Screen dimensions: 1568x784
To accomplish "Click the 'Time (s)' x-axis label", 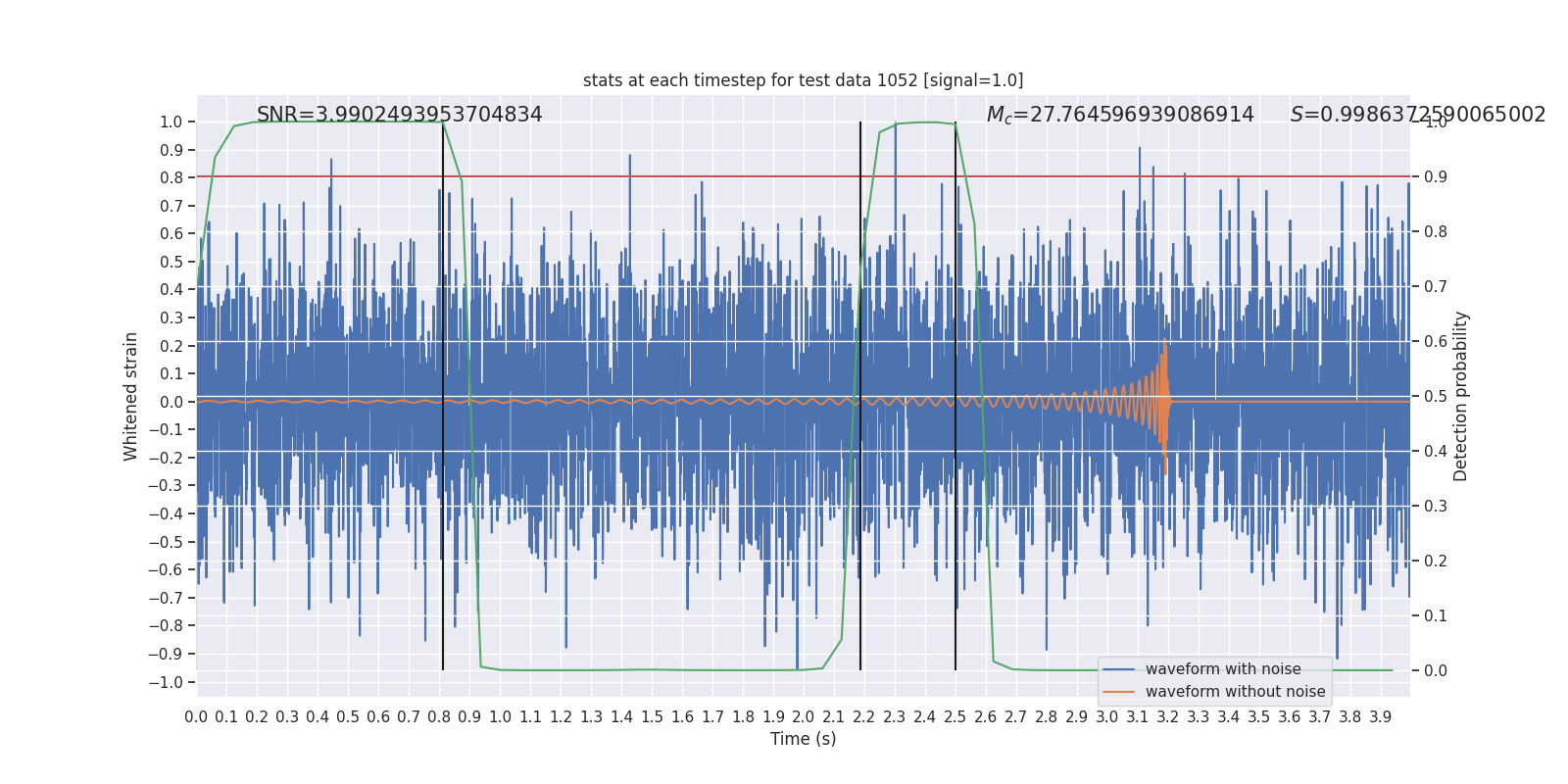I will [x=803, y=739].
